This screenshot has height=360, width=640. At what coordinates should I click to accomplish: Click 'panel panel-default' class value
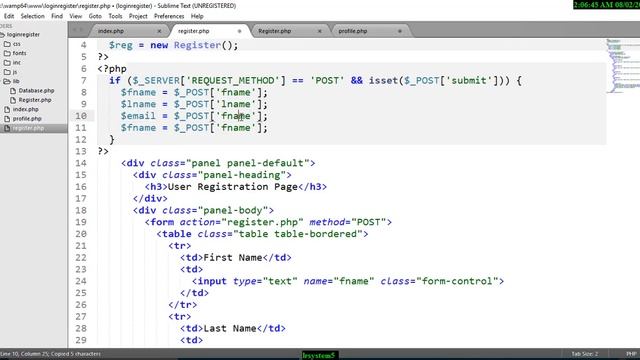point(247,163)
